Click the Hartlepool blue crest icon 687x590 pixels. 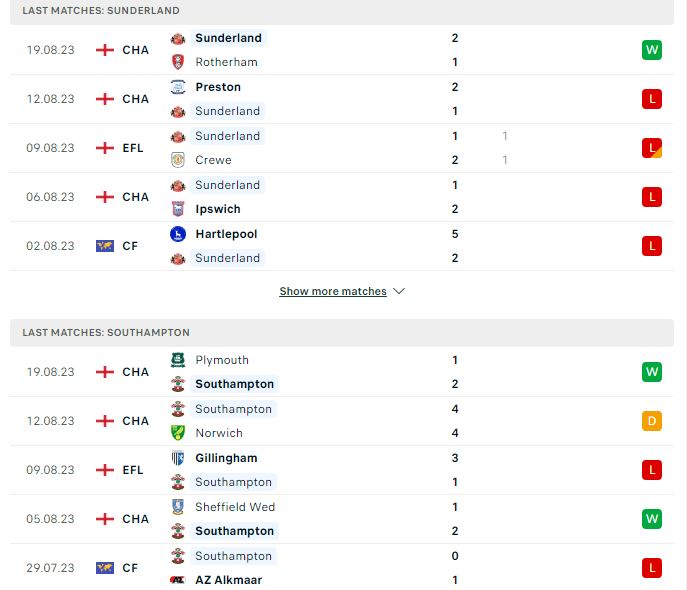(x=178, y=234)
